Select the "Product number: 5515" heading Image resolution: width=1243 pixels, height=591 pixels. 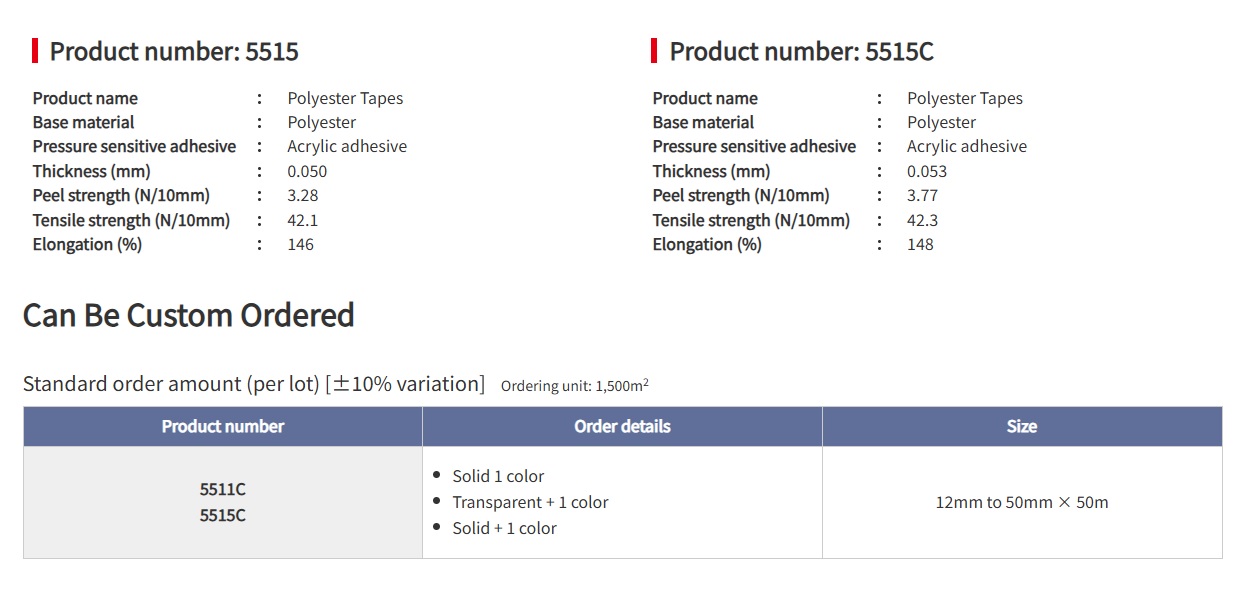(174, 52)
